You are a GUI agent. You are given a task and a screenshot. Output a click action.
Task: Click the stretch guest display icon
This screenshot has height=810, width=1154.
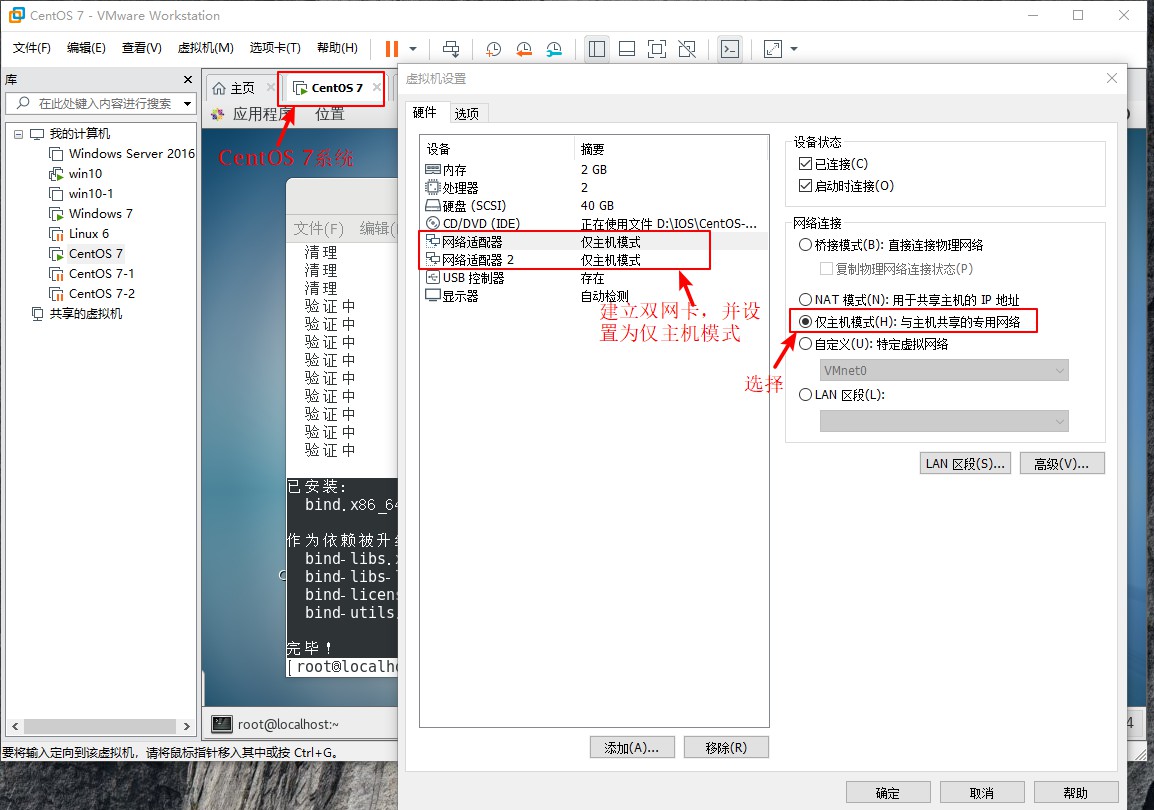point(773,49)
